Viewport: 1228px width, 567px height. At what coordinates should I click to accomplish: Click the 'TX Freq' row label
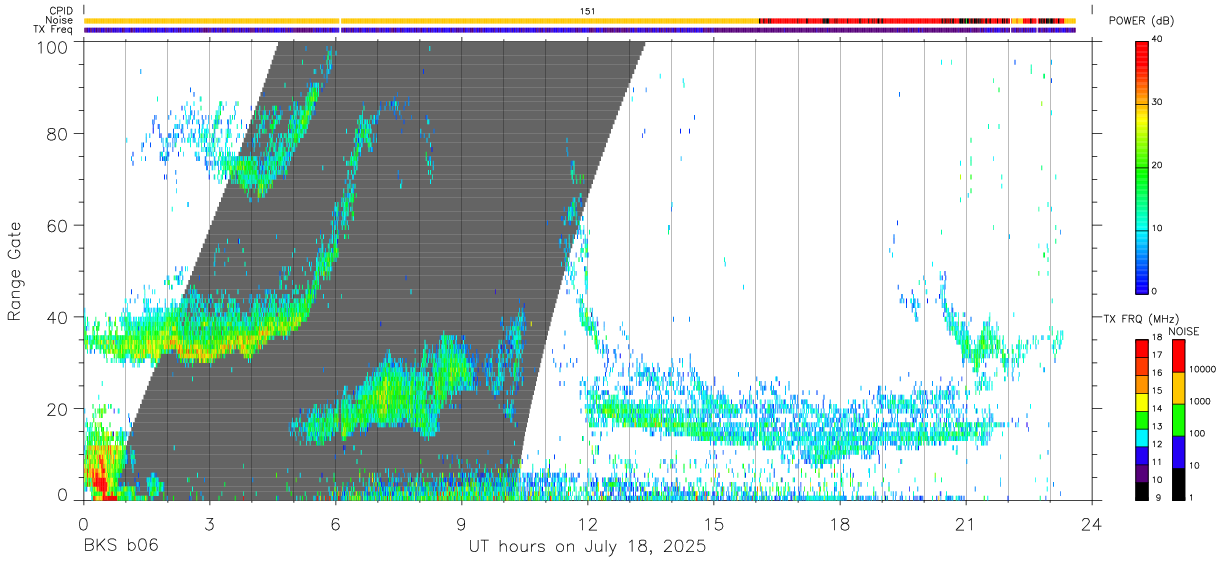pos(55,30)
